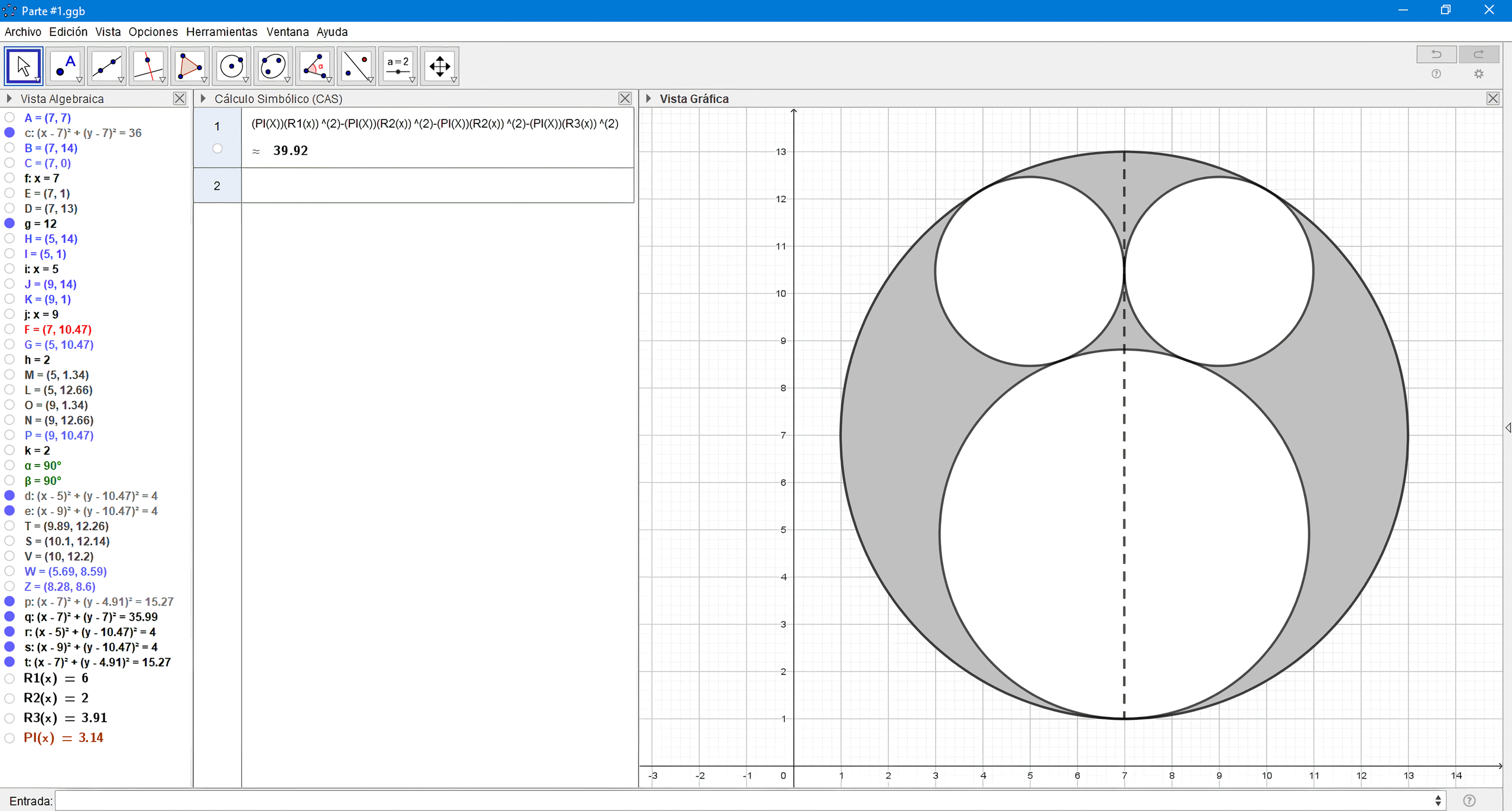Open the Herramientas menu
Viewport: 1512px width, 811px height.
pyautogui.click(x=222, y=32)
